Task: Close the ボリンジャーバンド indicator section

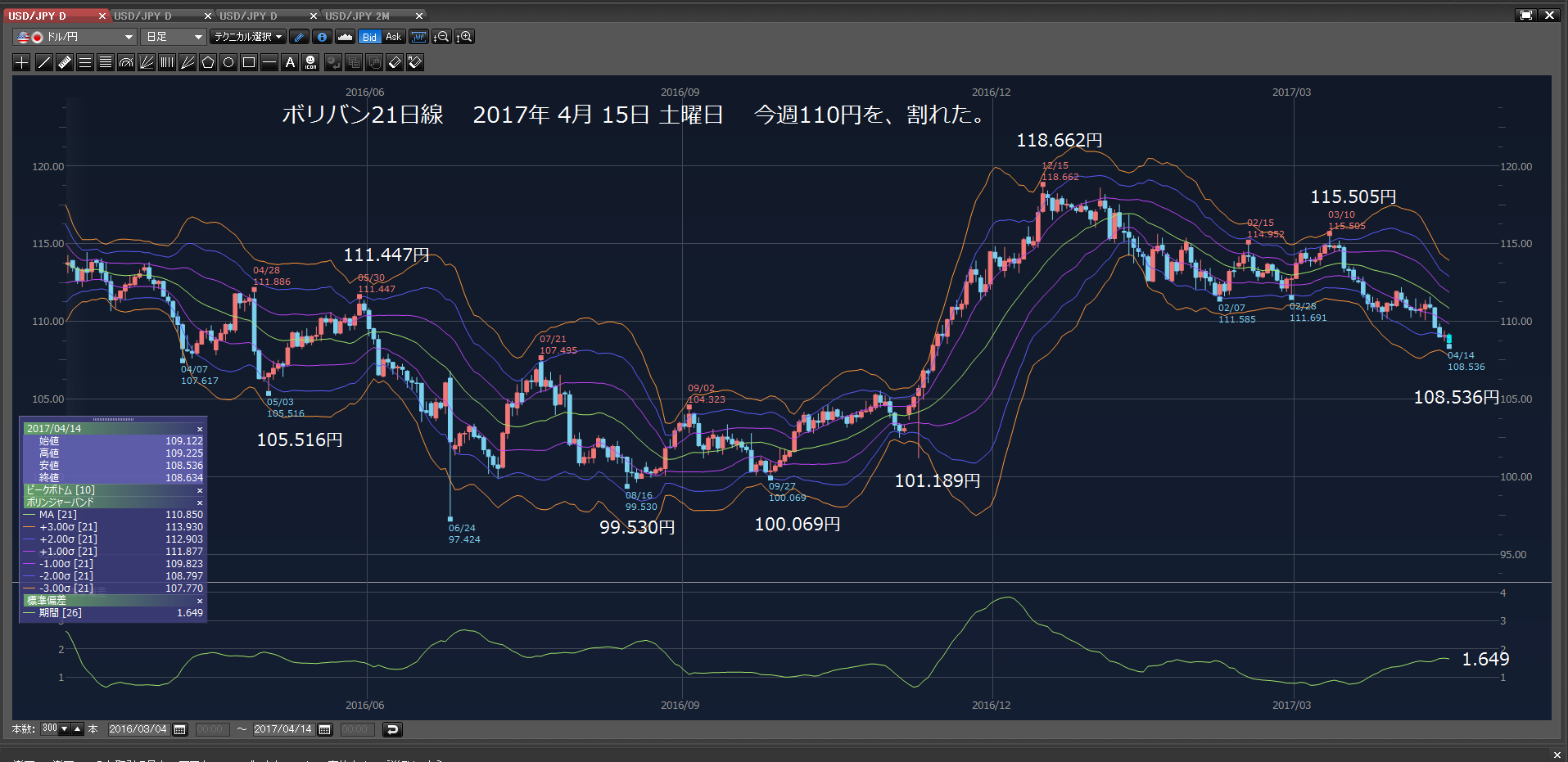Action: coord(200,503)
